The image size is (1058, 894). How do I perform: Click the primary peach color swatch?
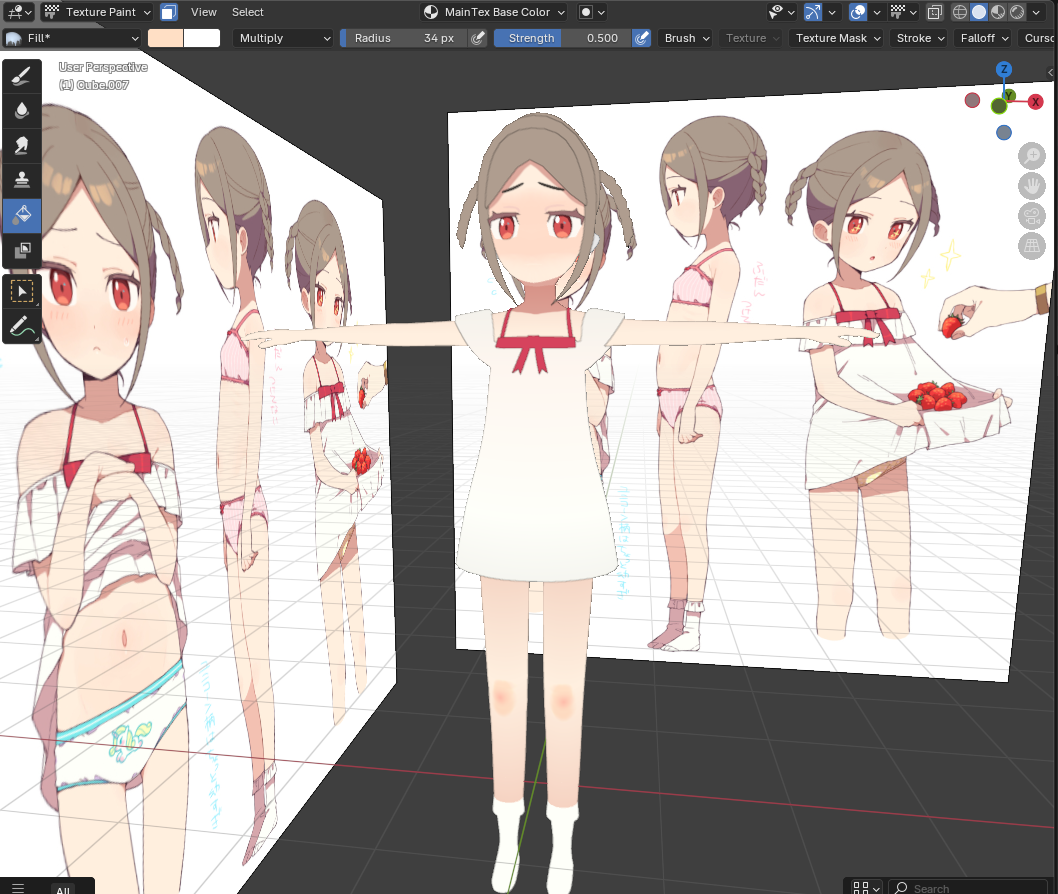(165, 38)
